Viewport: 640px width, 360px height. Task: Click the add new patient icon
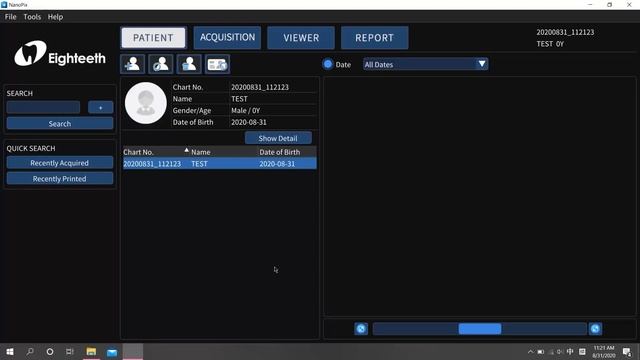[133, 64]
